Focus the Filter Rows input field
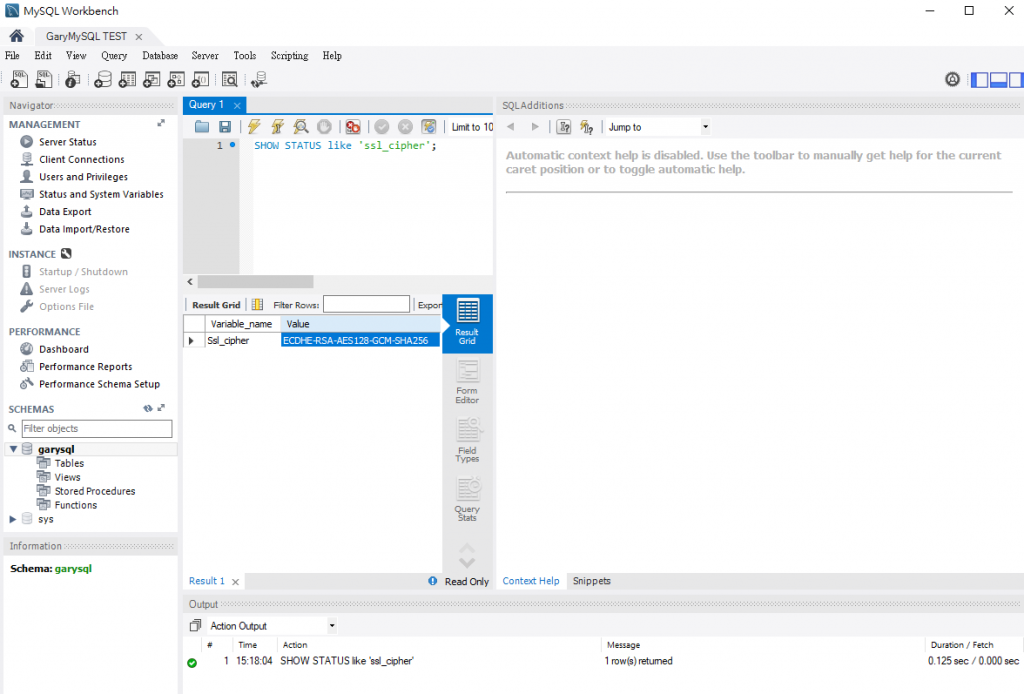The width and height of the screenshot is (1024, 694). pyautogui.click(x=366, y=304)
